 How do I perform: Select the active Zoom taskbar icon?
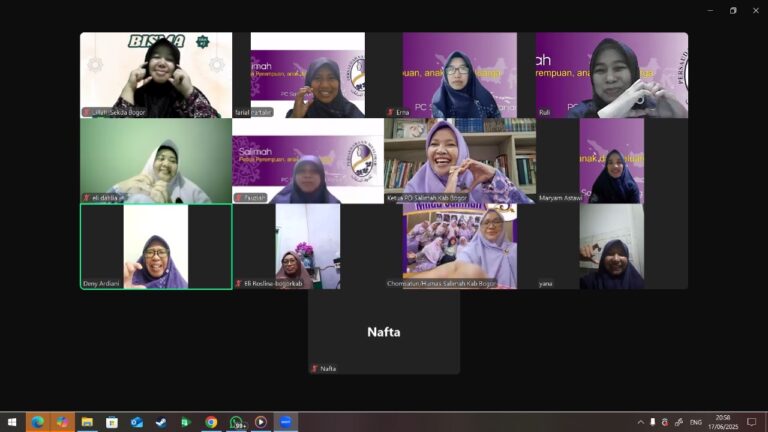tap(286, 422)
